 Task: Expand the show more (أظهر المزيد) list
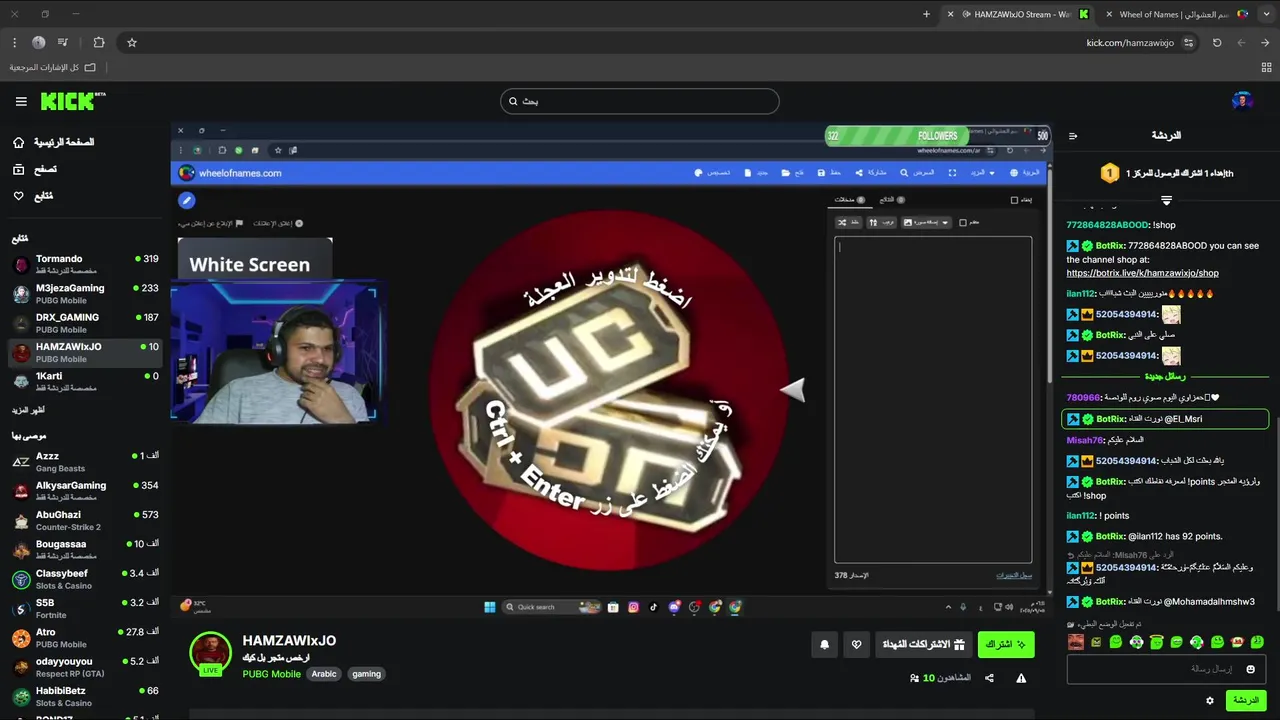click(28, 410)
